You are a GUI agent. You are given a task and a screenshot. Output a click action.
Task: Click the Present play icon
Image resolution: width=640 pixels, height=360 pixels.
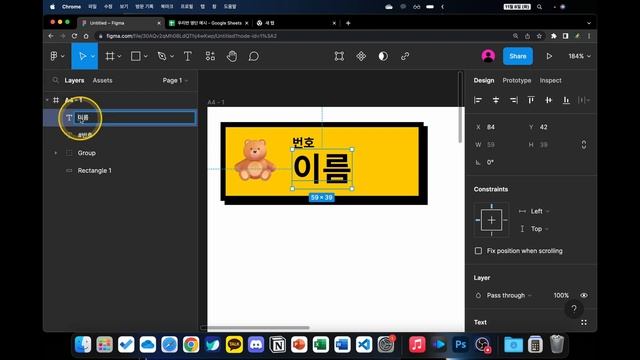click(549, 56)
